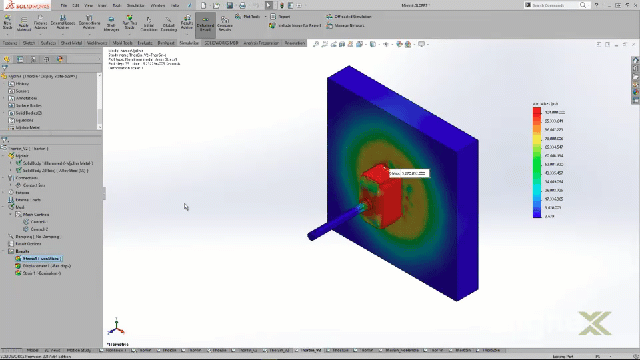Select the Strain1 result plot
Viewport: 640px width, 360px height.
[x=38, y=273]
